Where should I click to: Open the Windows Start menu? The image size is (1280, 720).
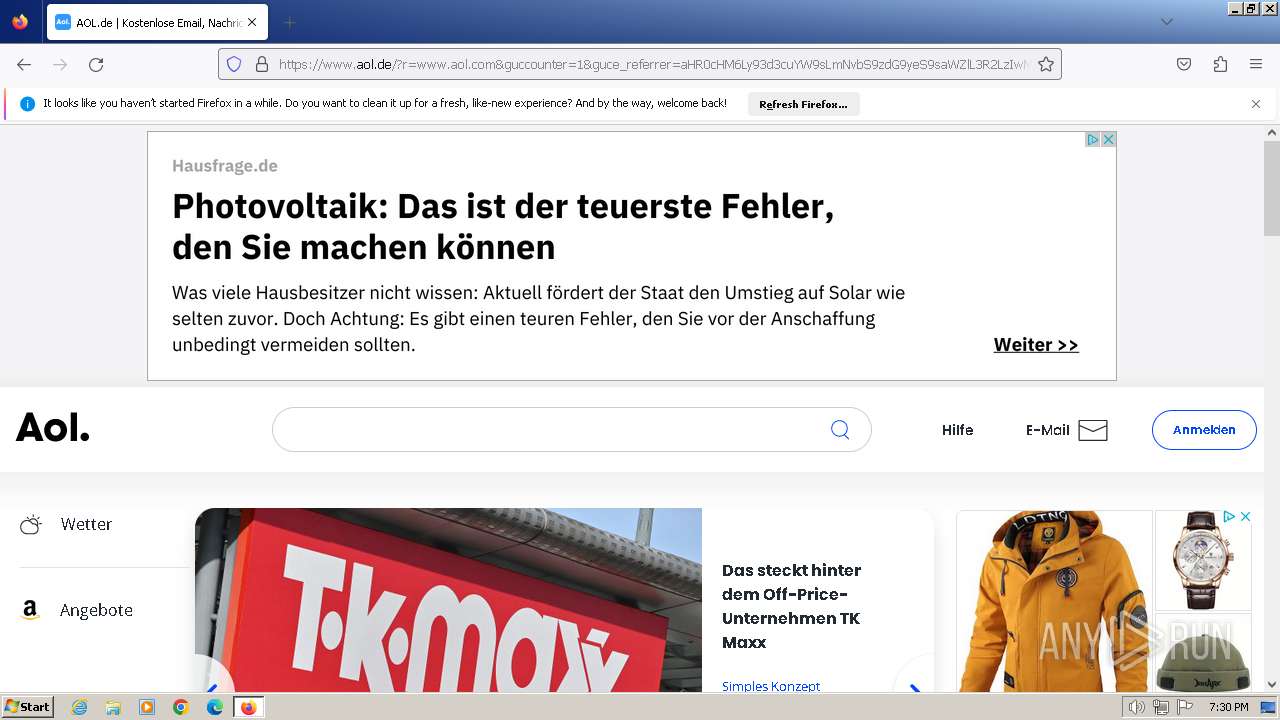point(27,707)
